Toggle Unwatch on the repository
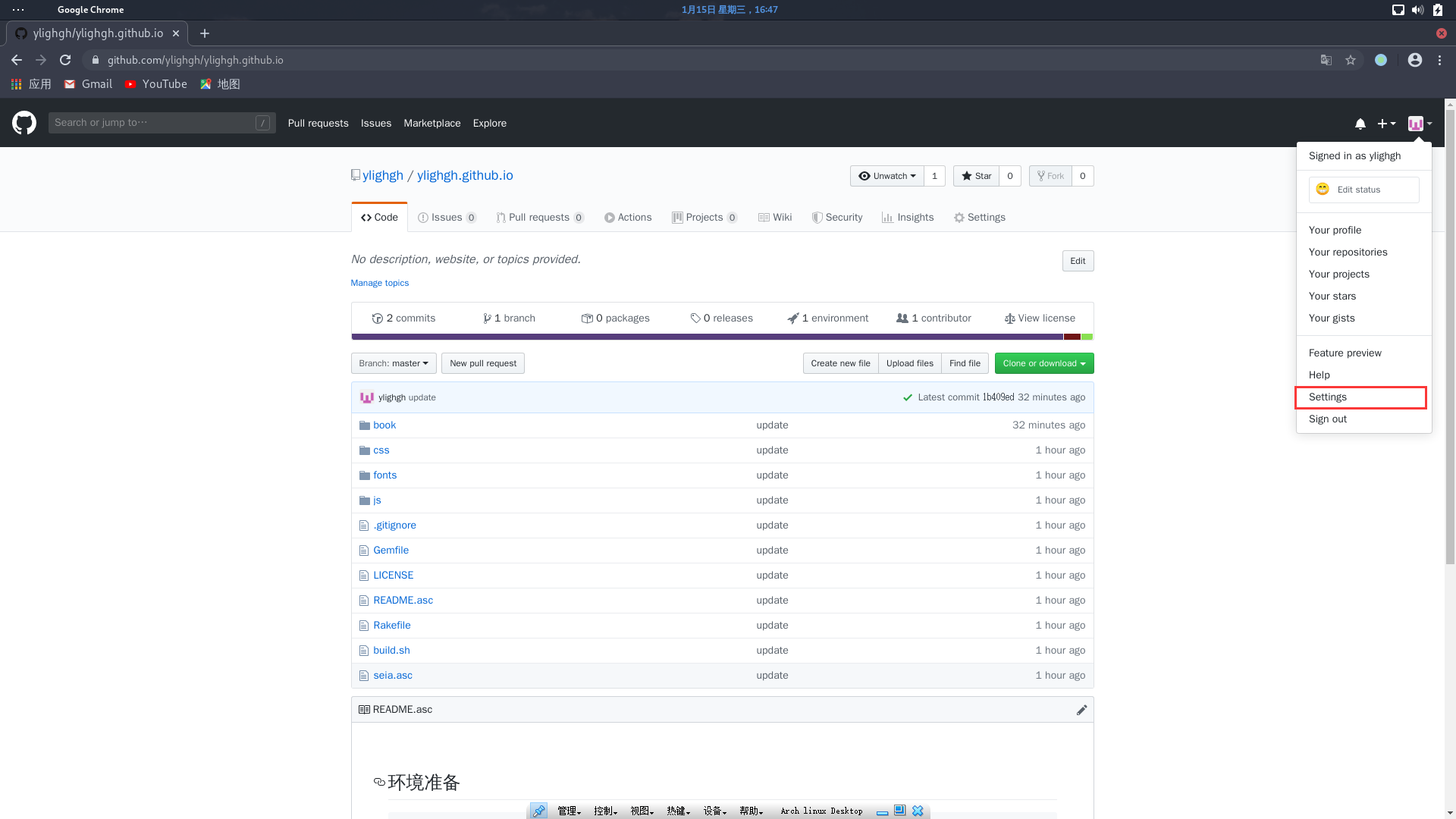Screen dimensions: 1456x819 click(x=886, y=176)
